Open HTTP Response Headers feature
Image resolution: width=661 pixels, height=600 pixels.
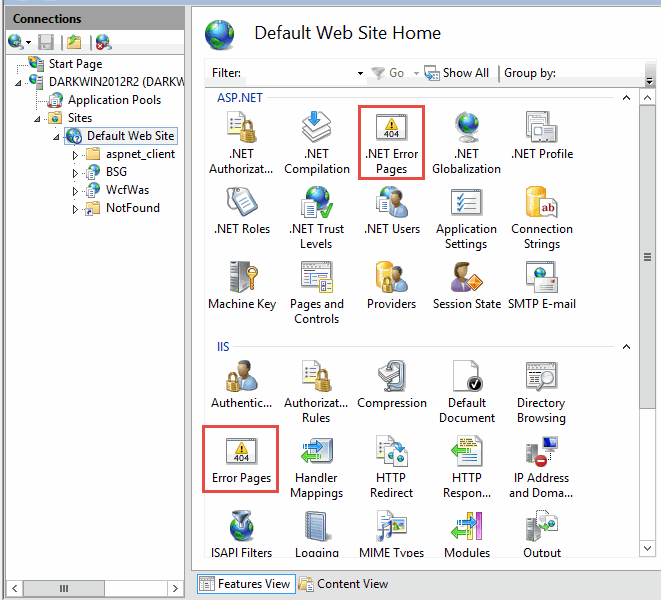(x=467, y=466)
